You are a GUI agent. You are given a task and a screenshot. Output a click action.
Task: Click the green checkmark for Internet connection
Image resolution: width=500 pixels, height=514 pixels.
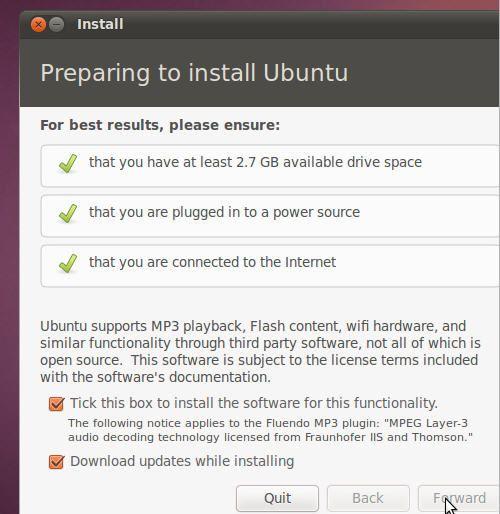pyautogui.click(x=68, y=263)
